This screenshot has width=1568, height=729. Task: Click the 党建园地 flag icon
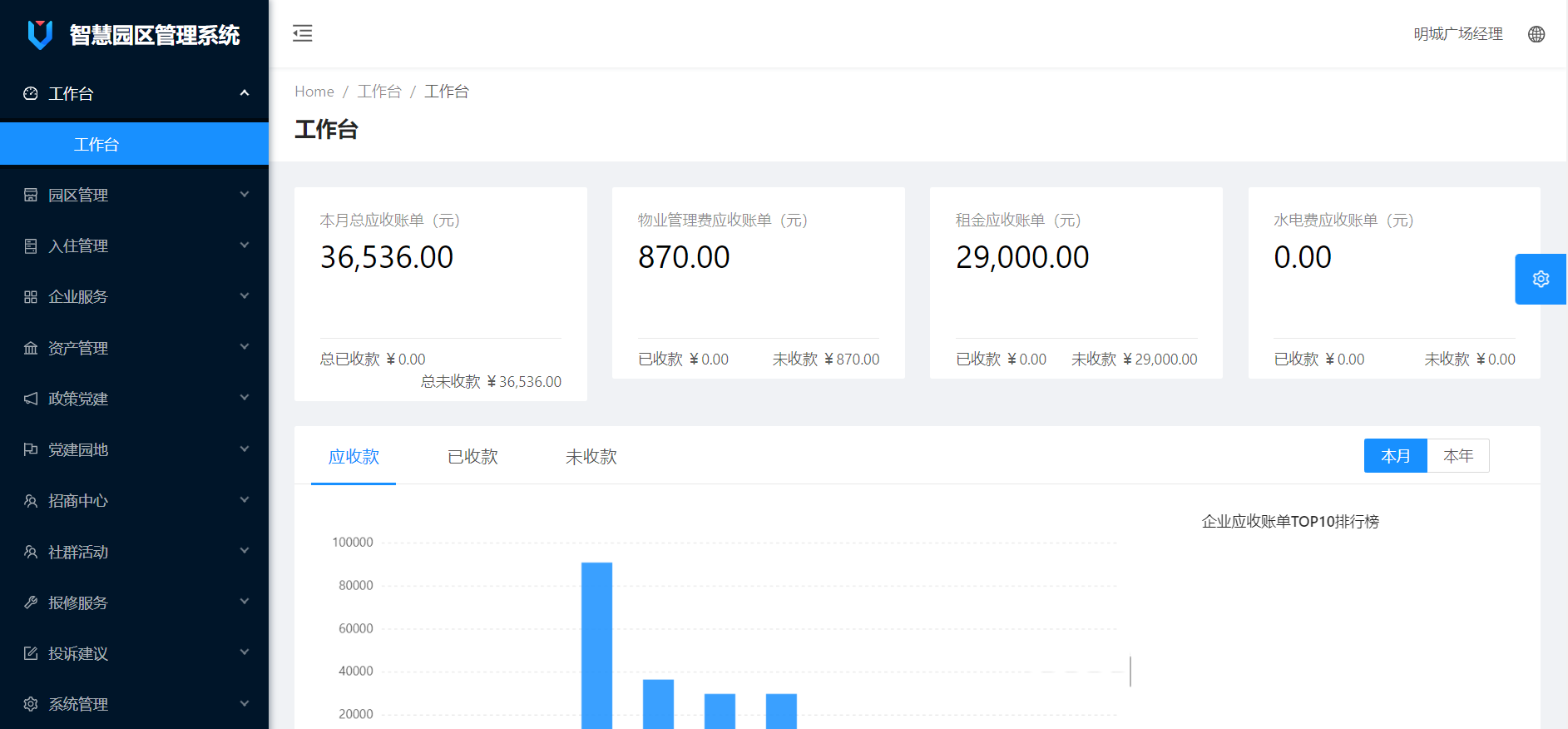(31, 449)
